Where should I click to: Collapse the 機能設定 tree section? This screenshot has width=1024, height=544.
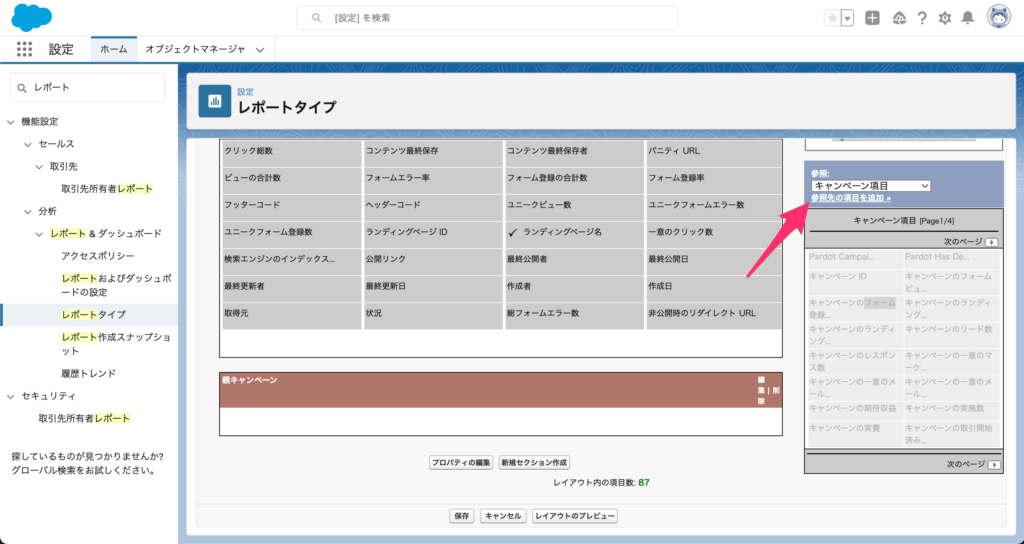11,121
